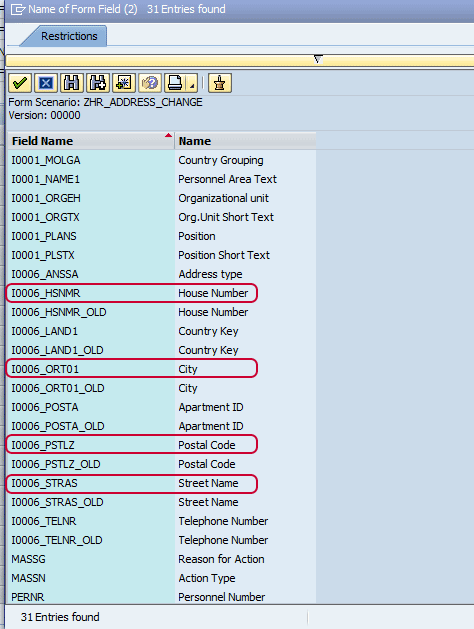Pick the I0006_STRAS Street Name entry
This screenshot has width=474, height=629.
[132, 483]
